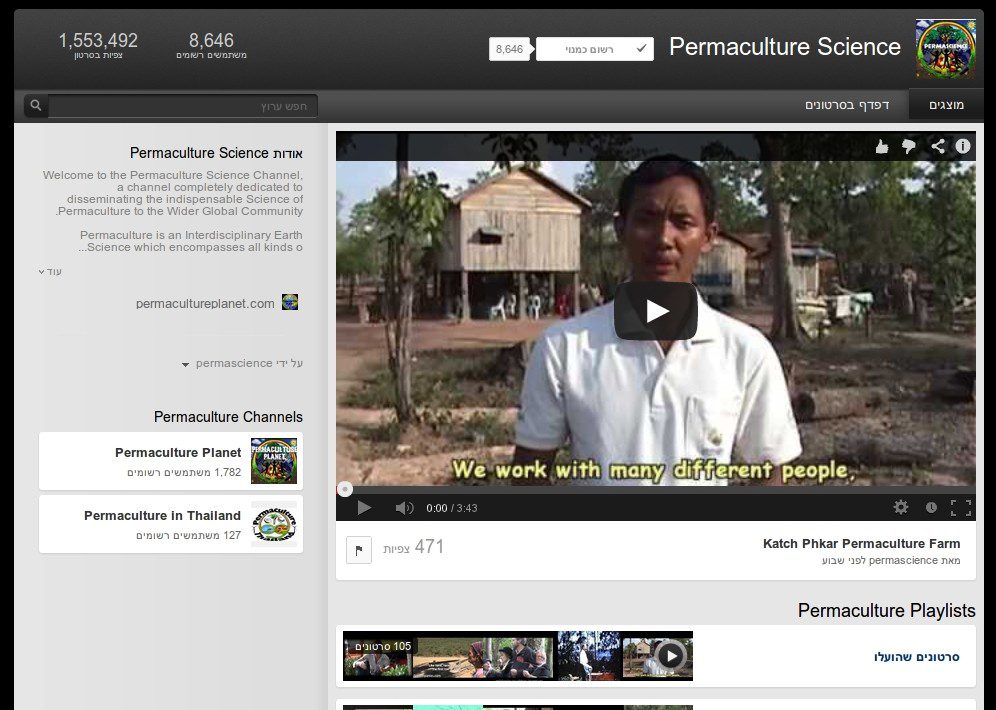Click the 471 views counter

point(429,547)
